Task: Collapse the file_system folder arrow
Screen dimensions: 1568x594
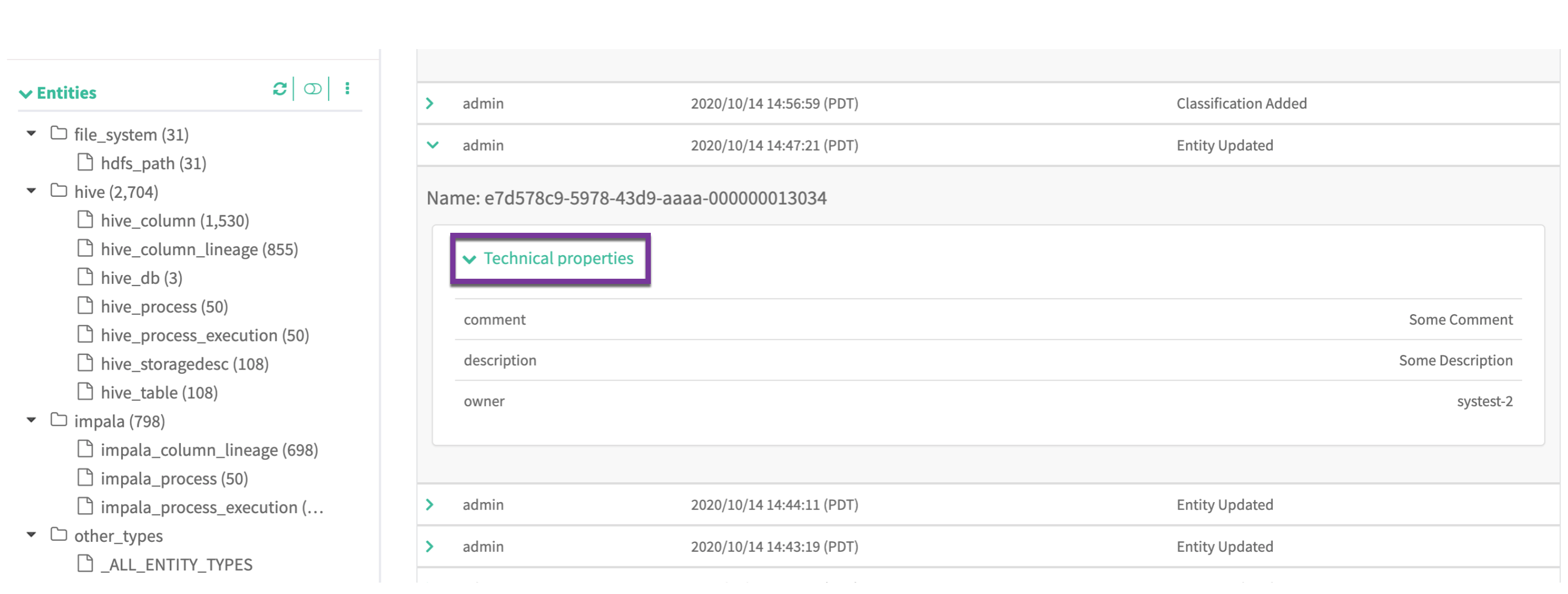Action: [x=31, y=133]
